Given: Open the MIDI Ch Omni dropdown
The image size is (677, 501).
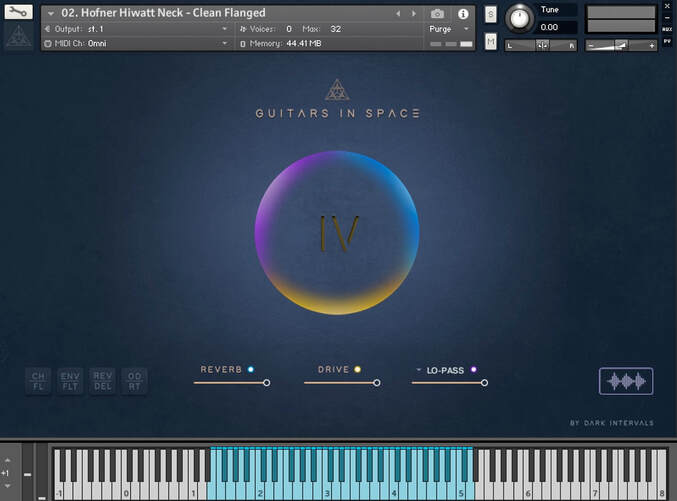Looking at the screenshot, I should coord(224,44).
